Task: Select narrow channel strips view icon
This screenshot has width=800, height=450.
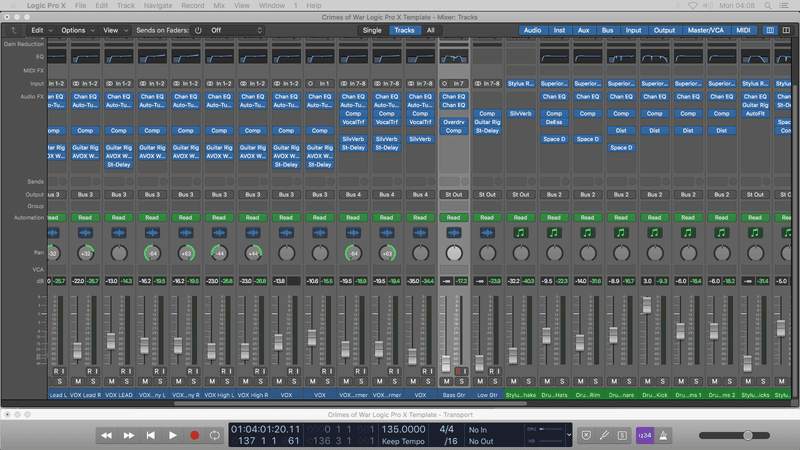Action: click(x=770, y=30)
